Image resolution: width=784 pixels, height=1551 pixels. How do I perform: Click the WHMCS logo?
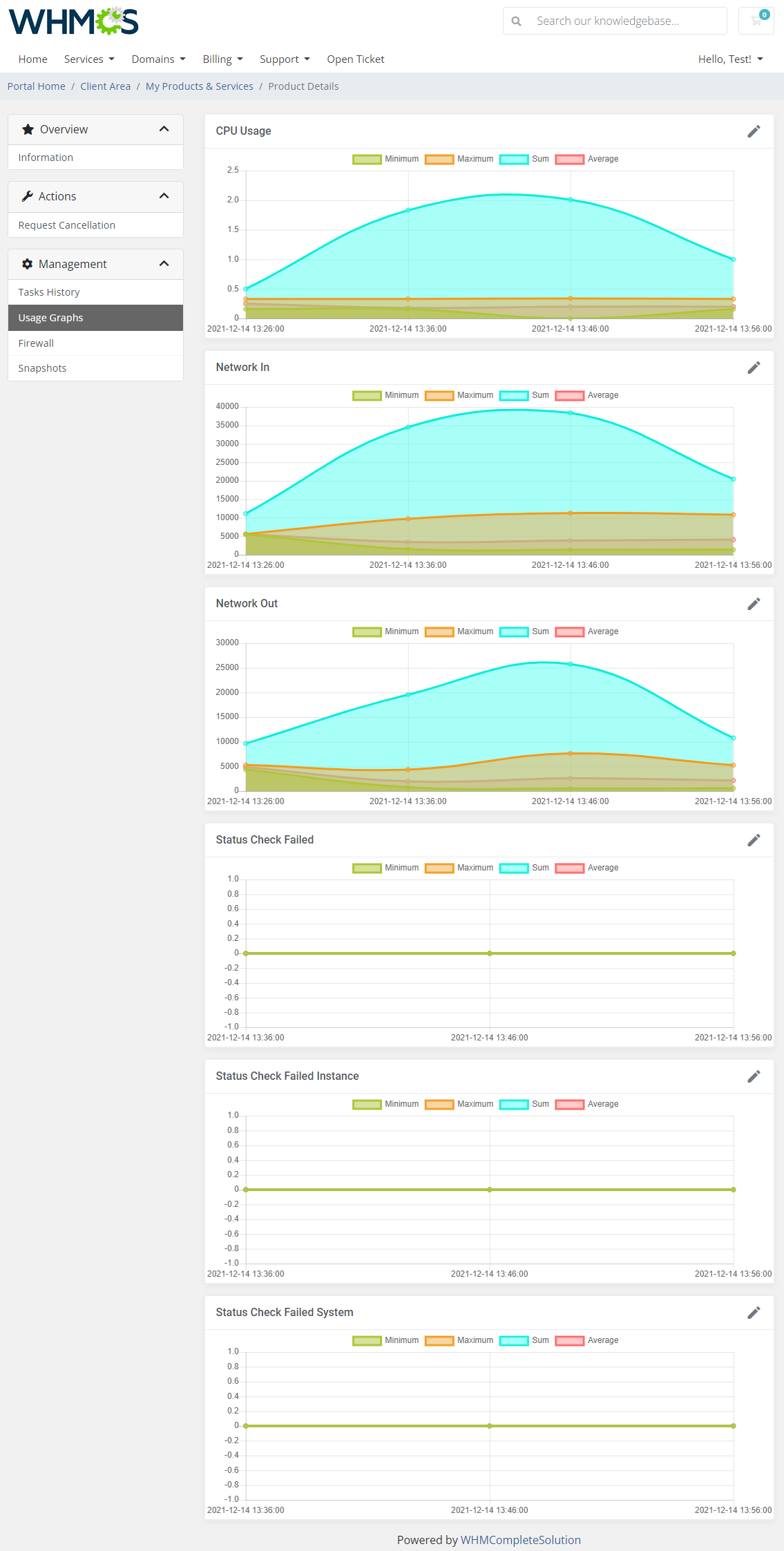(73, 21)
